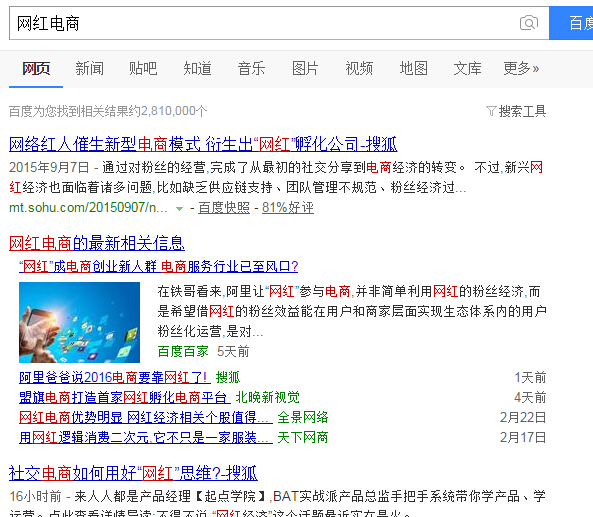The height and width of the screenshot is (517, 593).
Task: Open link 用网红逻辑消费二次元
Action: click(x=146, y=438)
